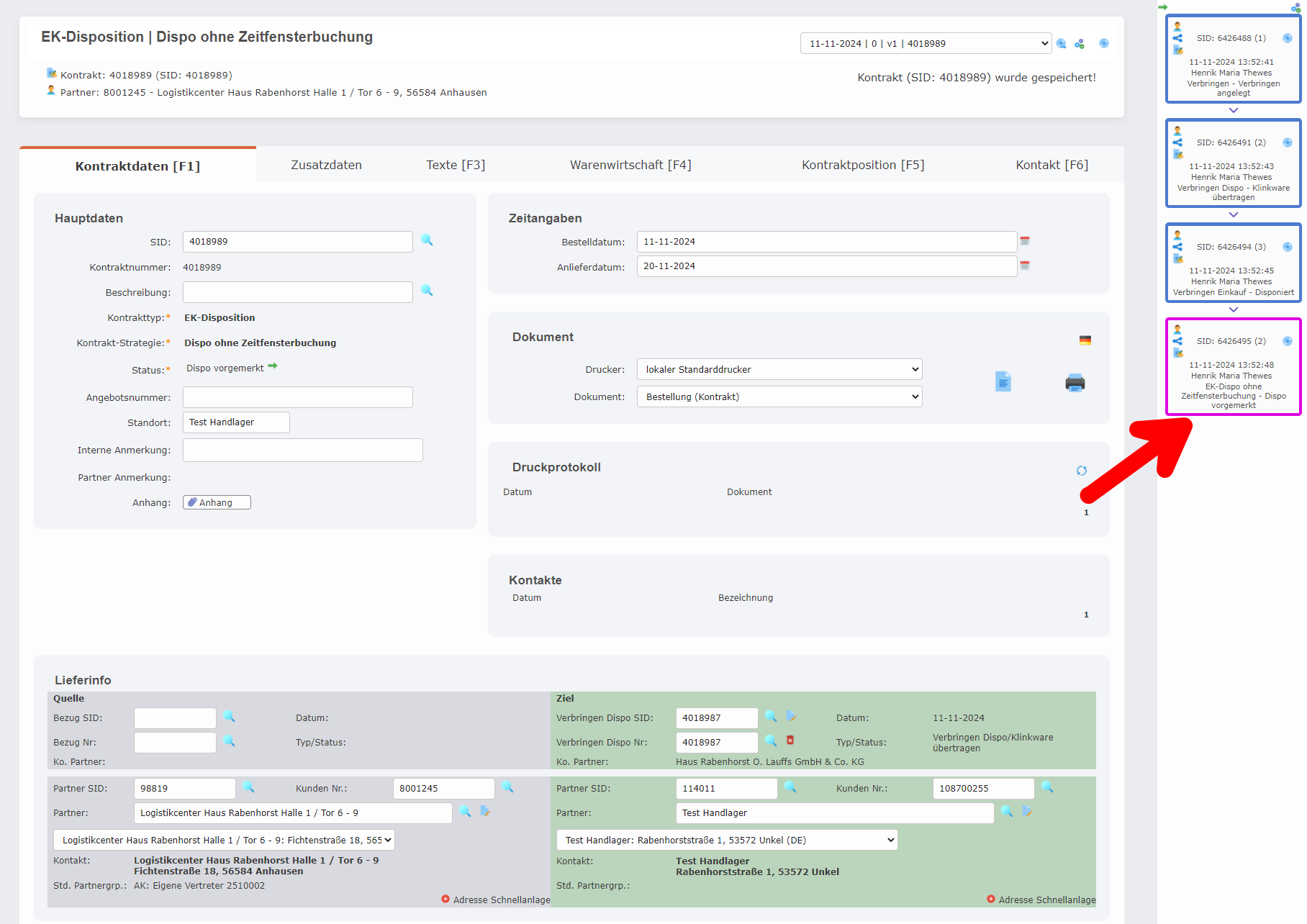Image resolution: width=1307 pixels, height=924 pixels.
Task: Click the Anhang attachment button
Action: pyautogui.click(x=216, y=502)
